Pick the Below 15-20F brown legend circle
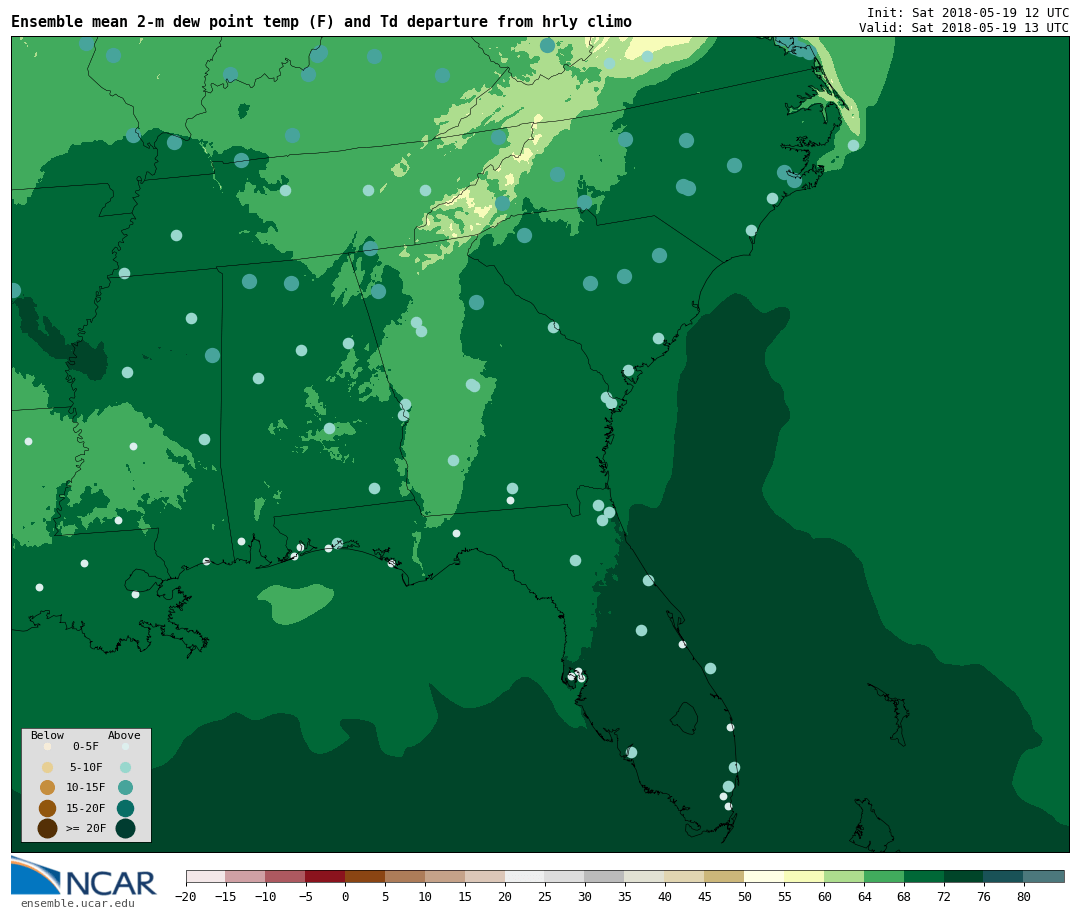 pyautogui.click(x=47, y=808)
